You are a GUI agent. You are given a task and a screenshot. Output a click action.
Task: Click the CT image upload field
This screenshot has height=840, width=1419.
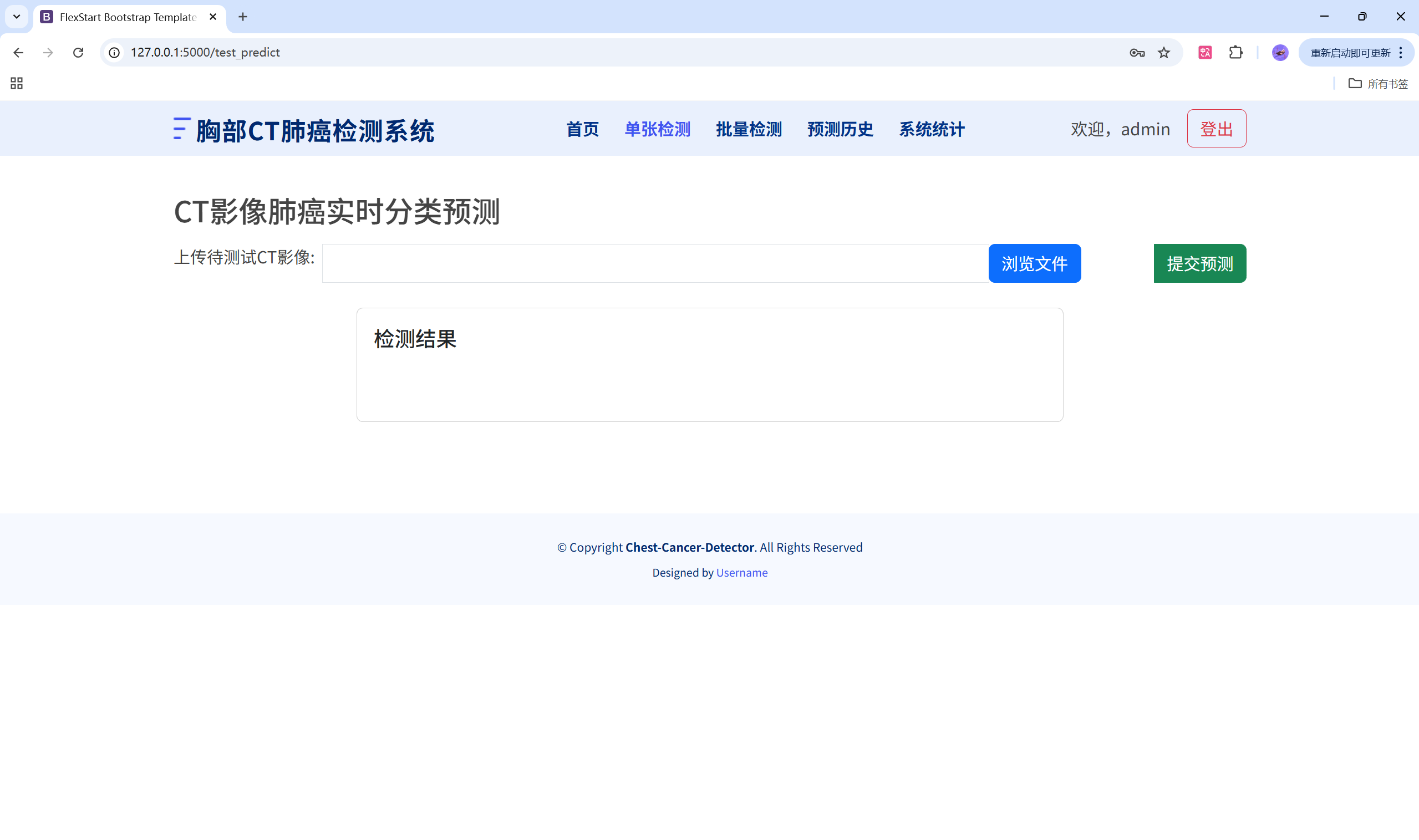coord(655,263)
